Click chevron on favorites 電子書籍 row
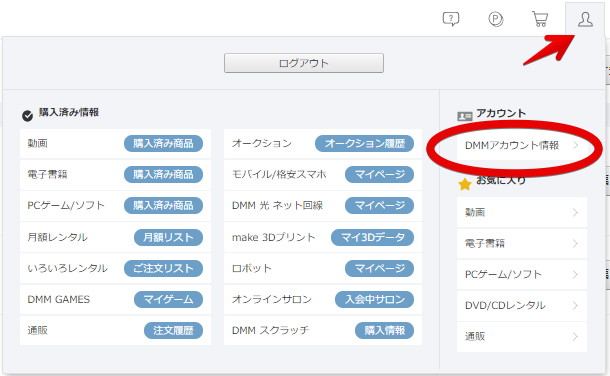610x376 pixels. coord(575,243)
